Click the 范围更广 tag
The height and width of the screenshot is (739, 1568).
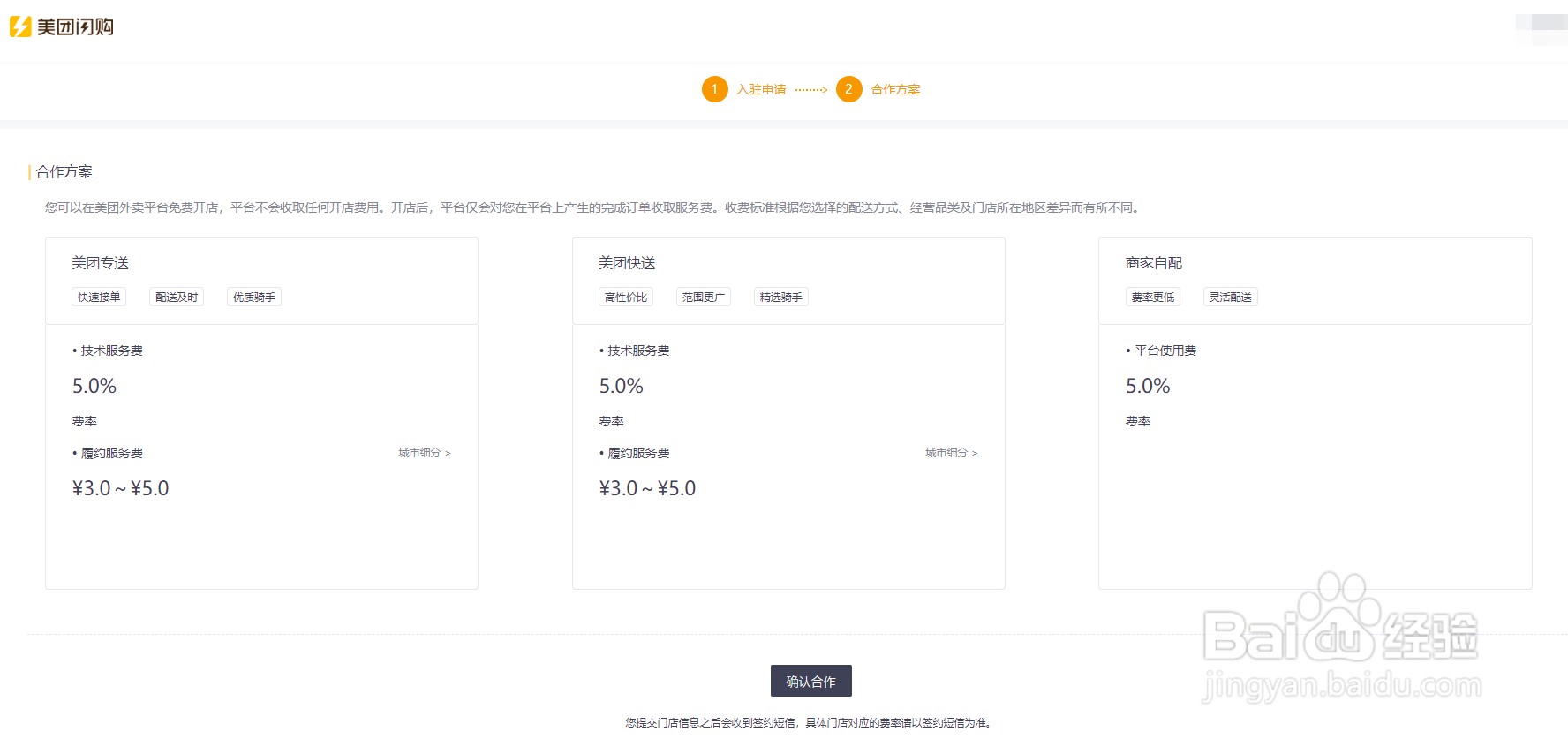704,298
